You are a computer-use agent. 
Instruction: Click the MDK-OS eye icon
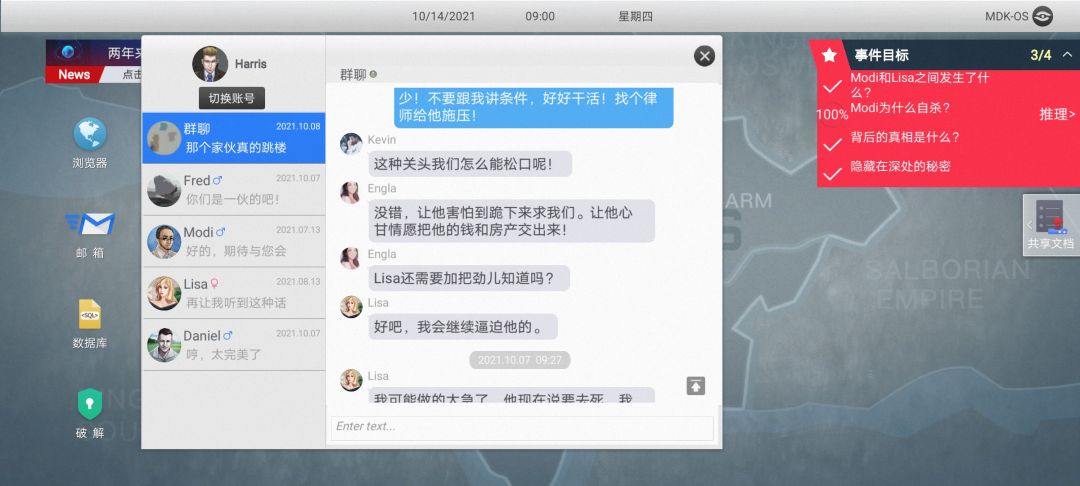[1043, 16]
